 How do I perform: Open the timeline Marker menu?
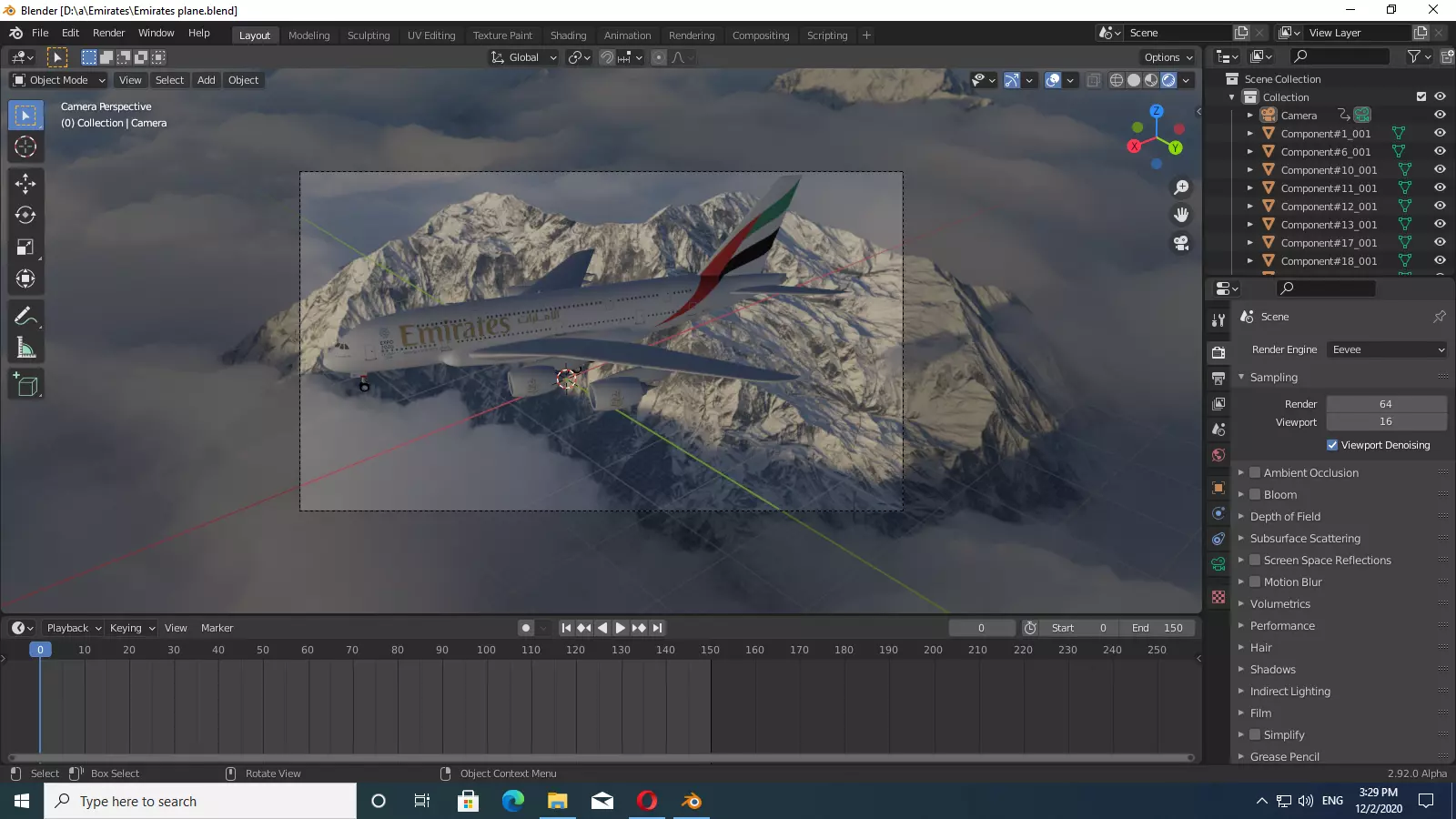pyautogui.click(x=217, y=628)
